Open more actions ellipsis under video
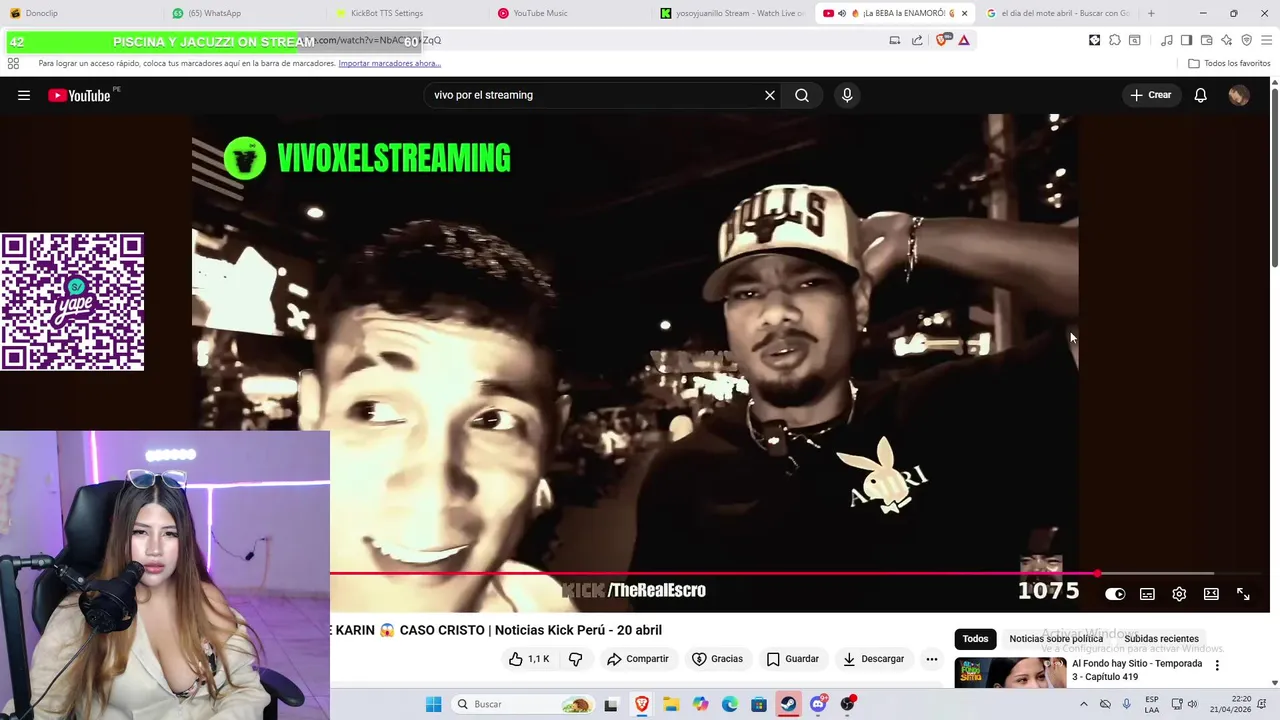1280x720 pixels. point(931,659)
